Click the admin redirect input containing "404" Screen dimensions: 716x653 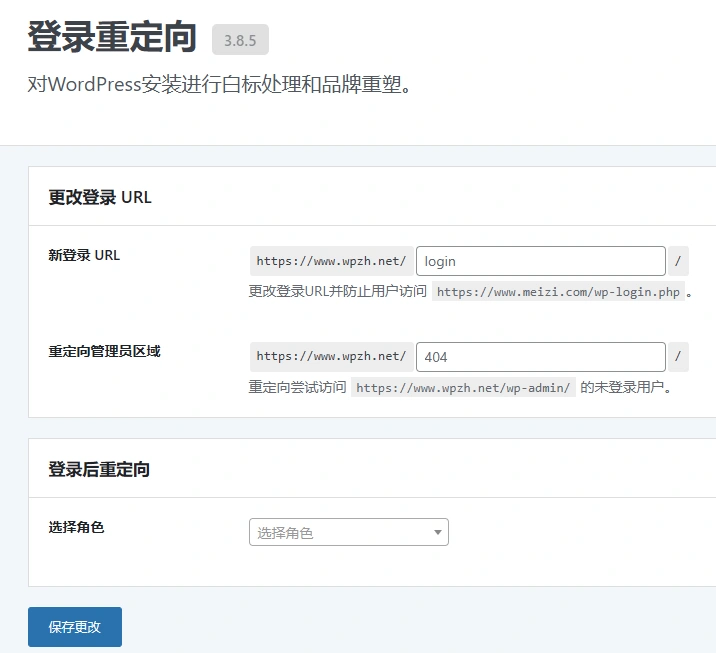coord(541,357)
